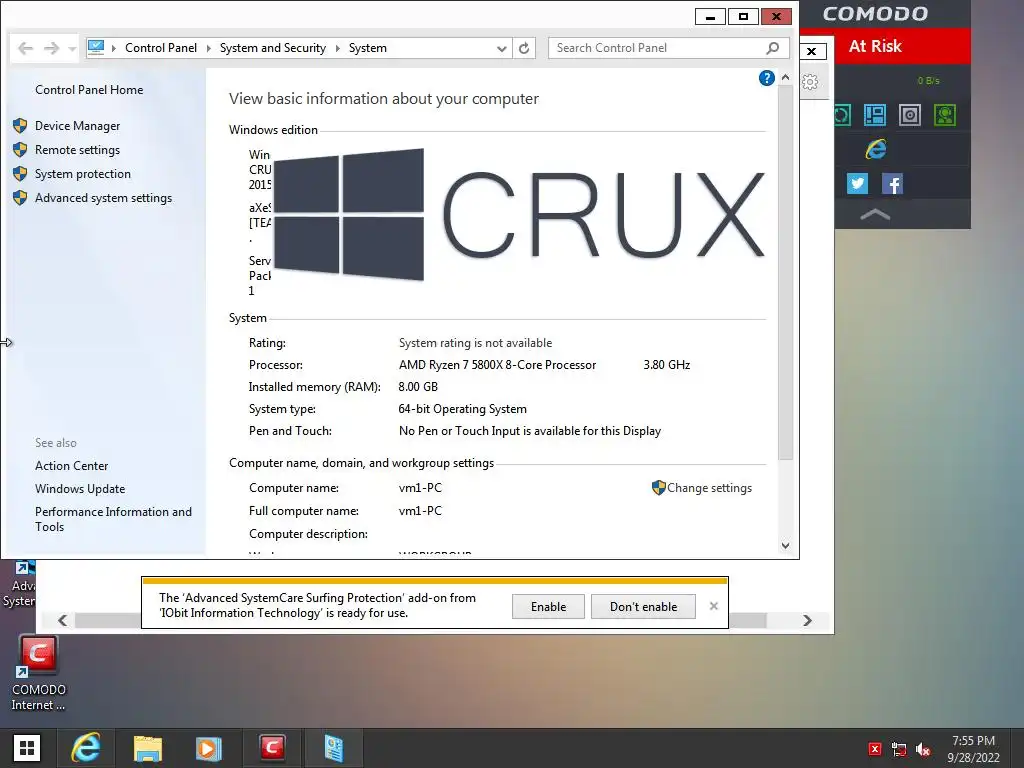Close the background browser tab X

point(812,51)
